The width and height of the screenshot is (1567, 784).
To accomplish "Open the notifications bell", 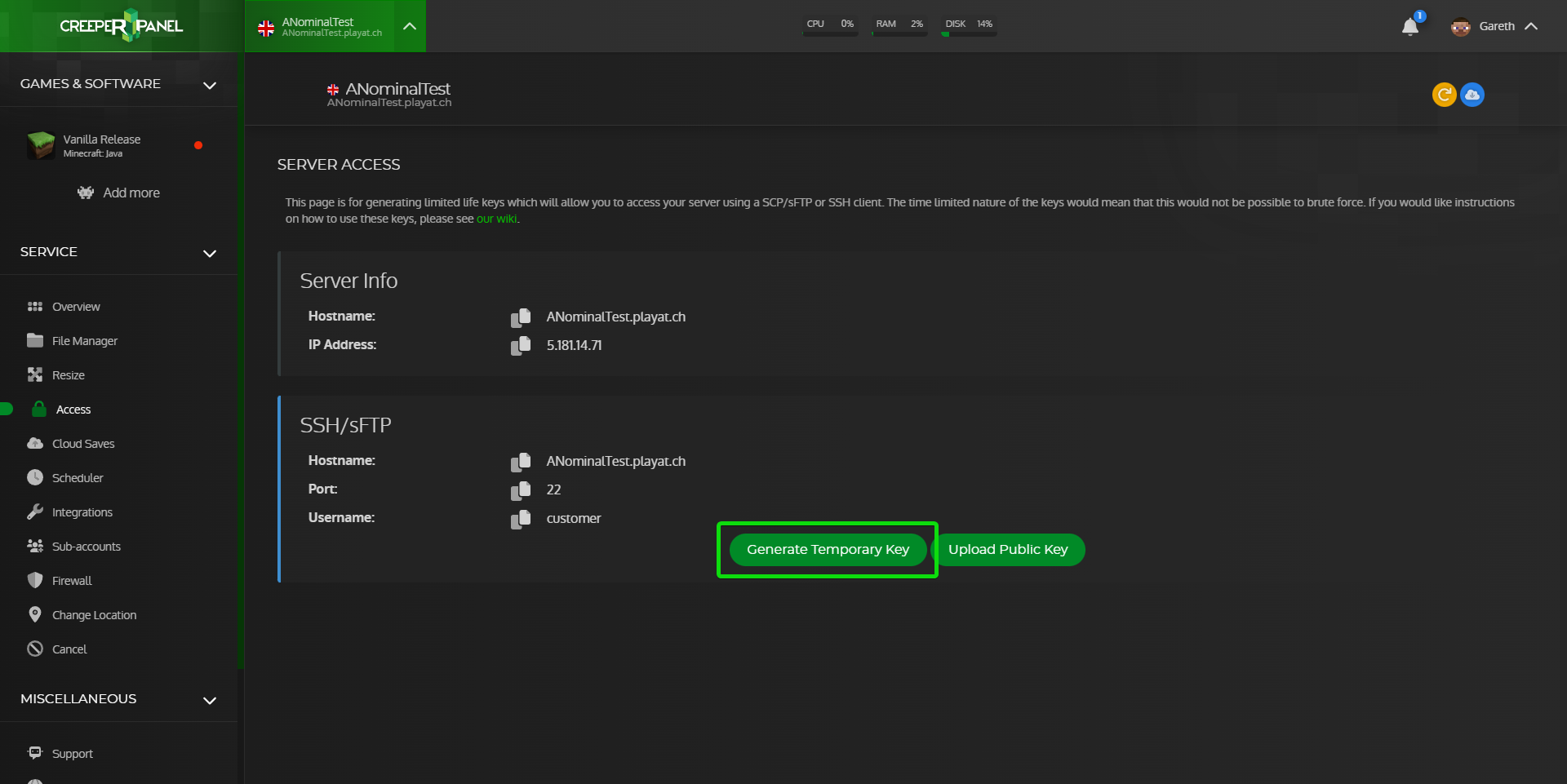I will [1410, 27].
